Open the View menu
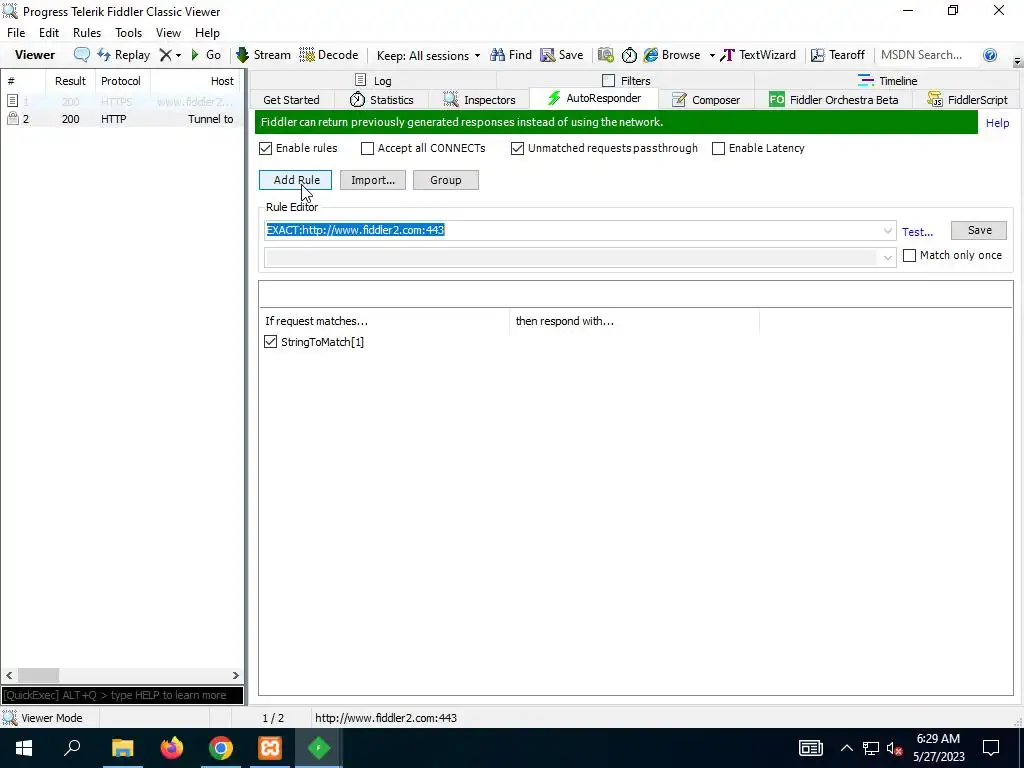The width and height of the screenshot is (1024, 768). (x=168, y=33)
